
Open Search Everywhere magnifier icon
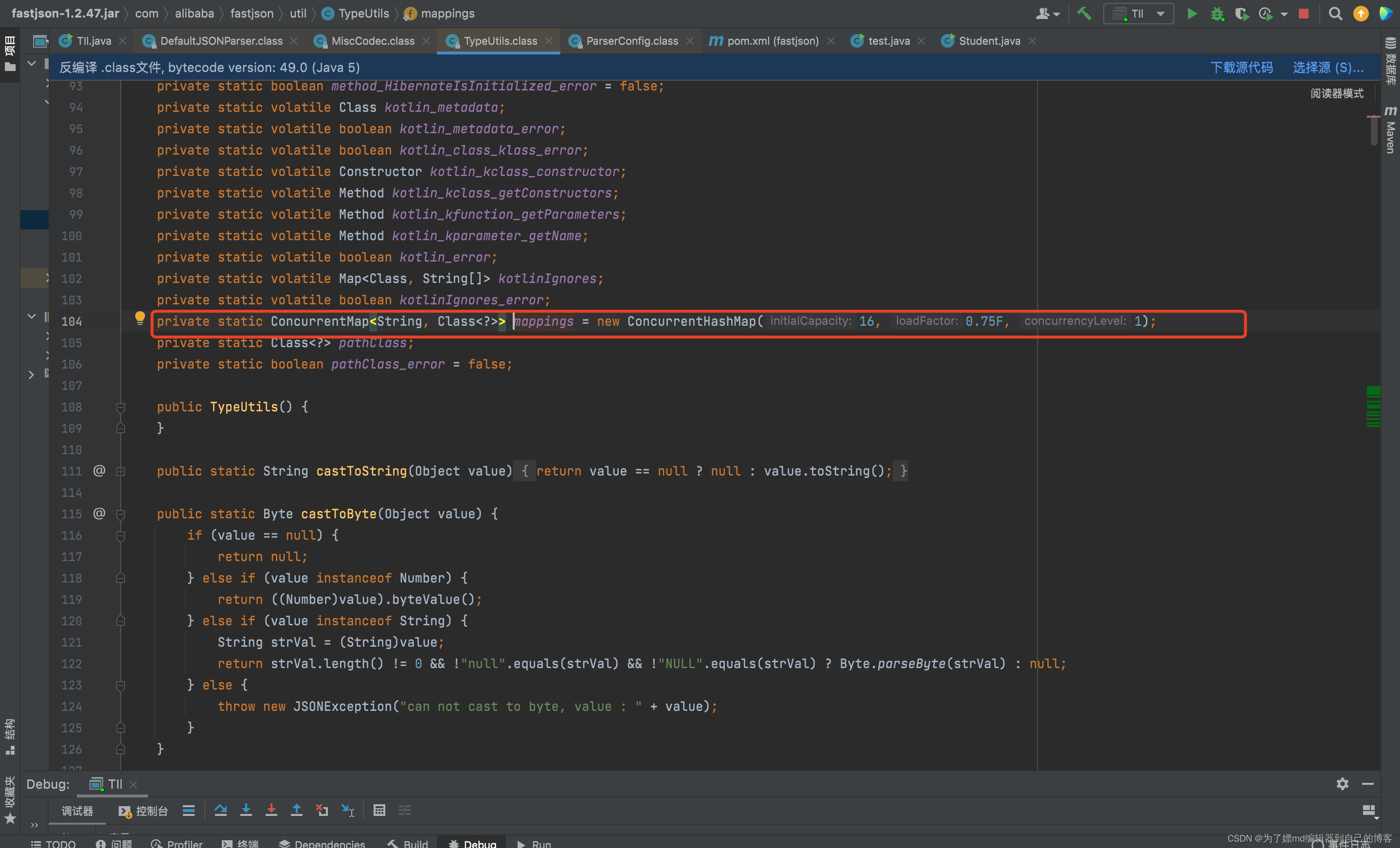point(1335,13)
